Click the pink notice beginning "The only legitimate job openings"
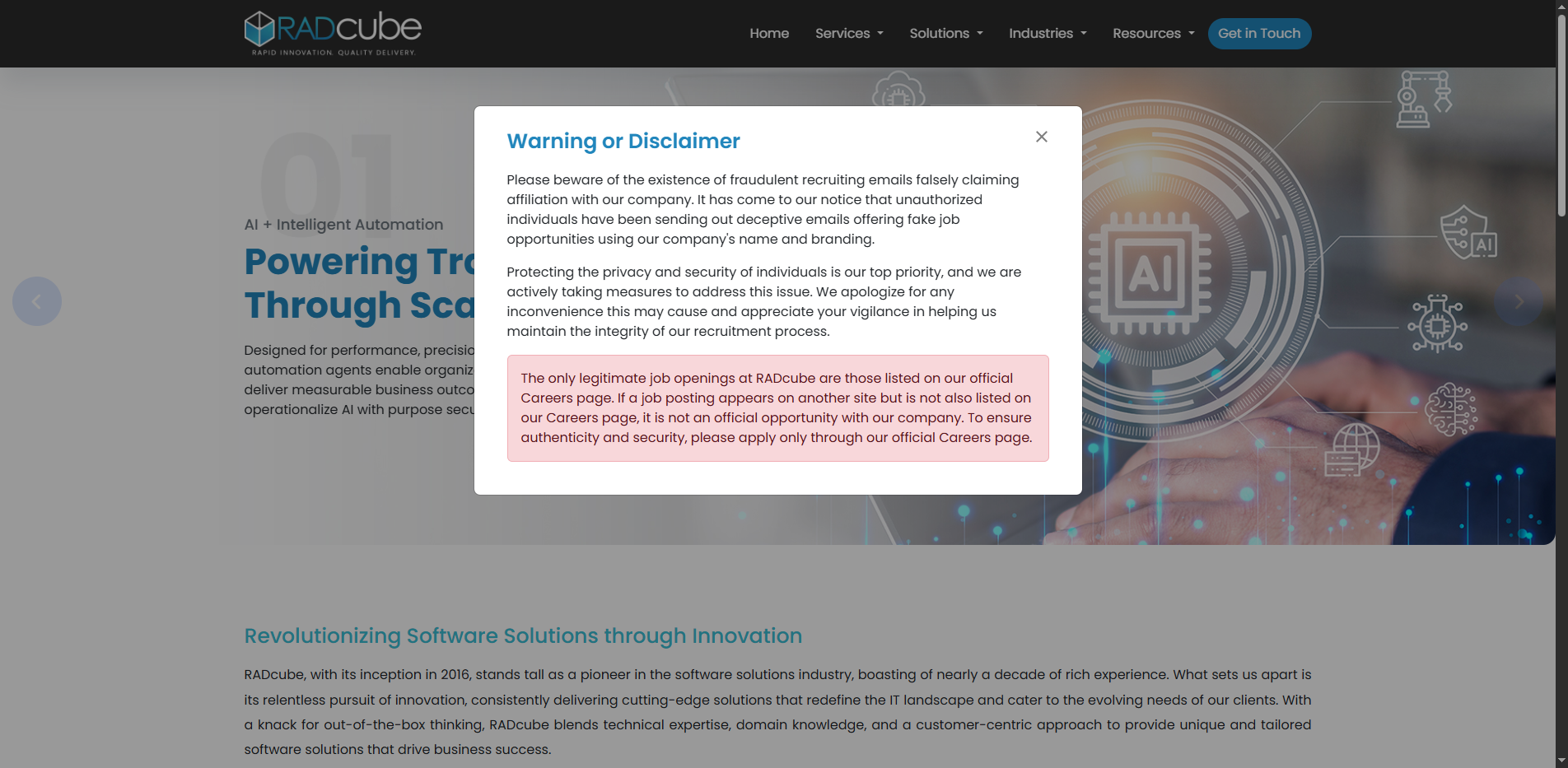The image size is (1568, 768). coord(777,408)
